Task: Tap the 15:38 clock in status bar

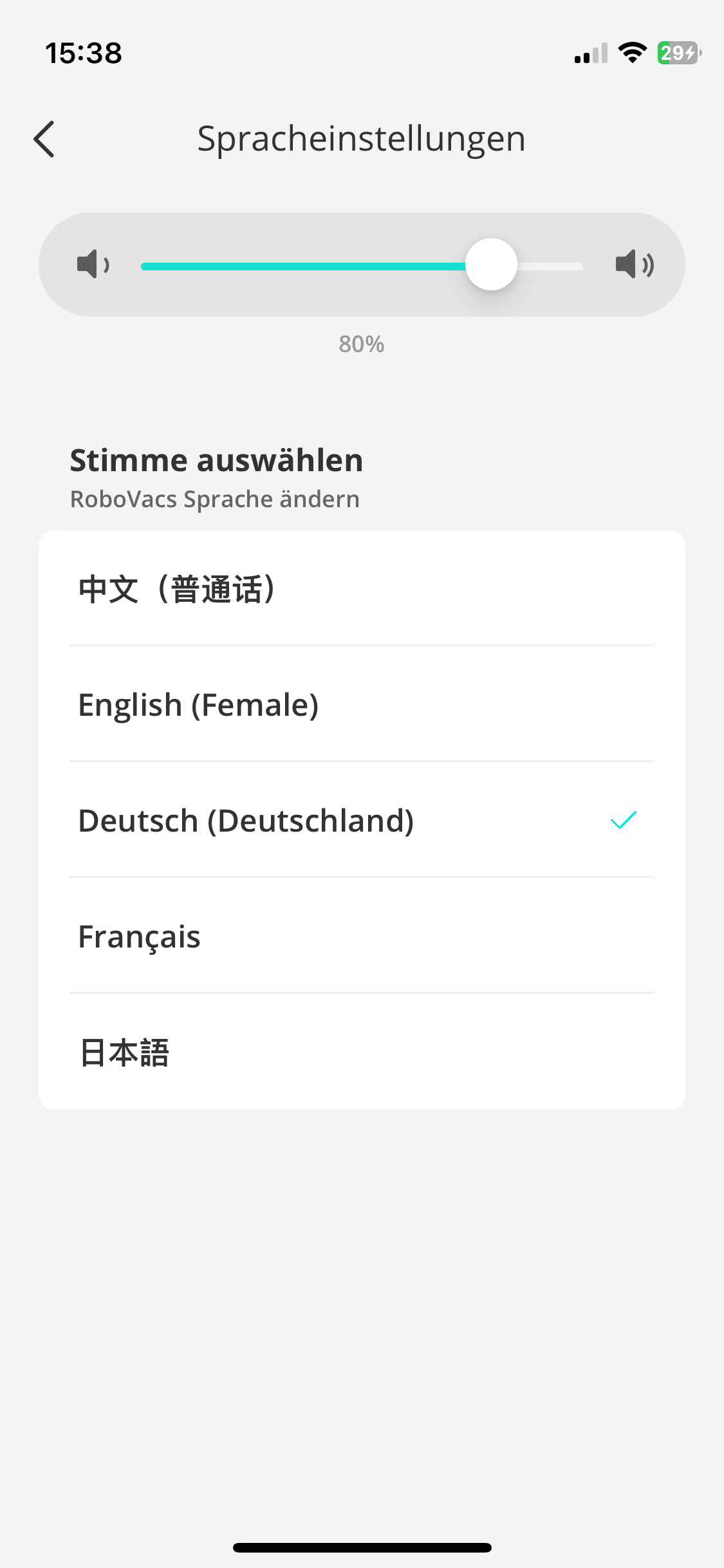Action: click(84, 53)
